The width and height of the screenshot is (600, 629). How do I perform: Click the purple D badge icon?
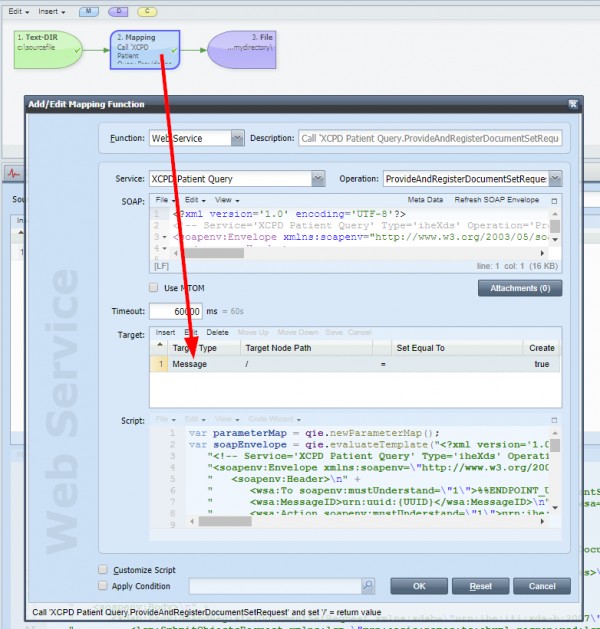coord(118,12)
